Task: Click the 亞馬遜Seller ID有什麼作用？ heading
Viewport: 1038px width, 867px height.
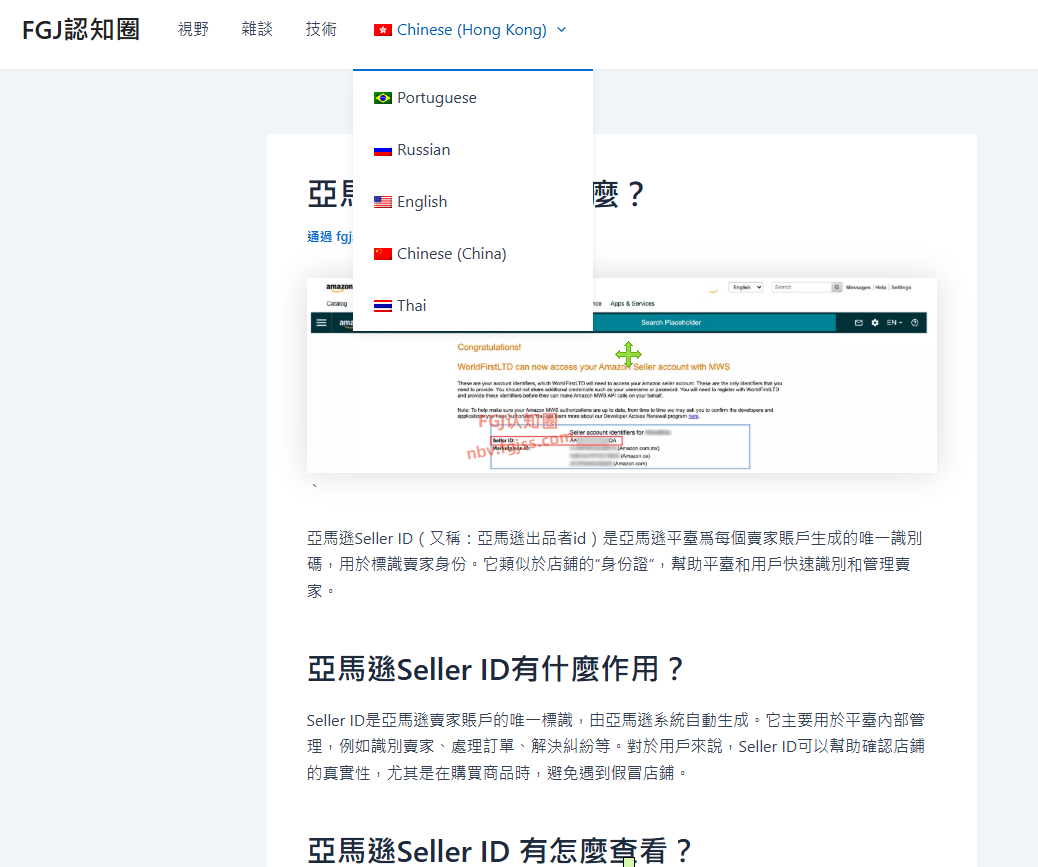Action: pos(496,669)
